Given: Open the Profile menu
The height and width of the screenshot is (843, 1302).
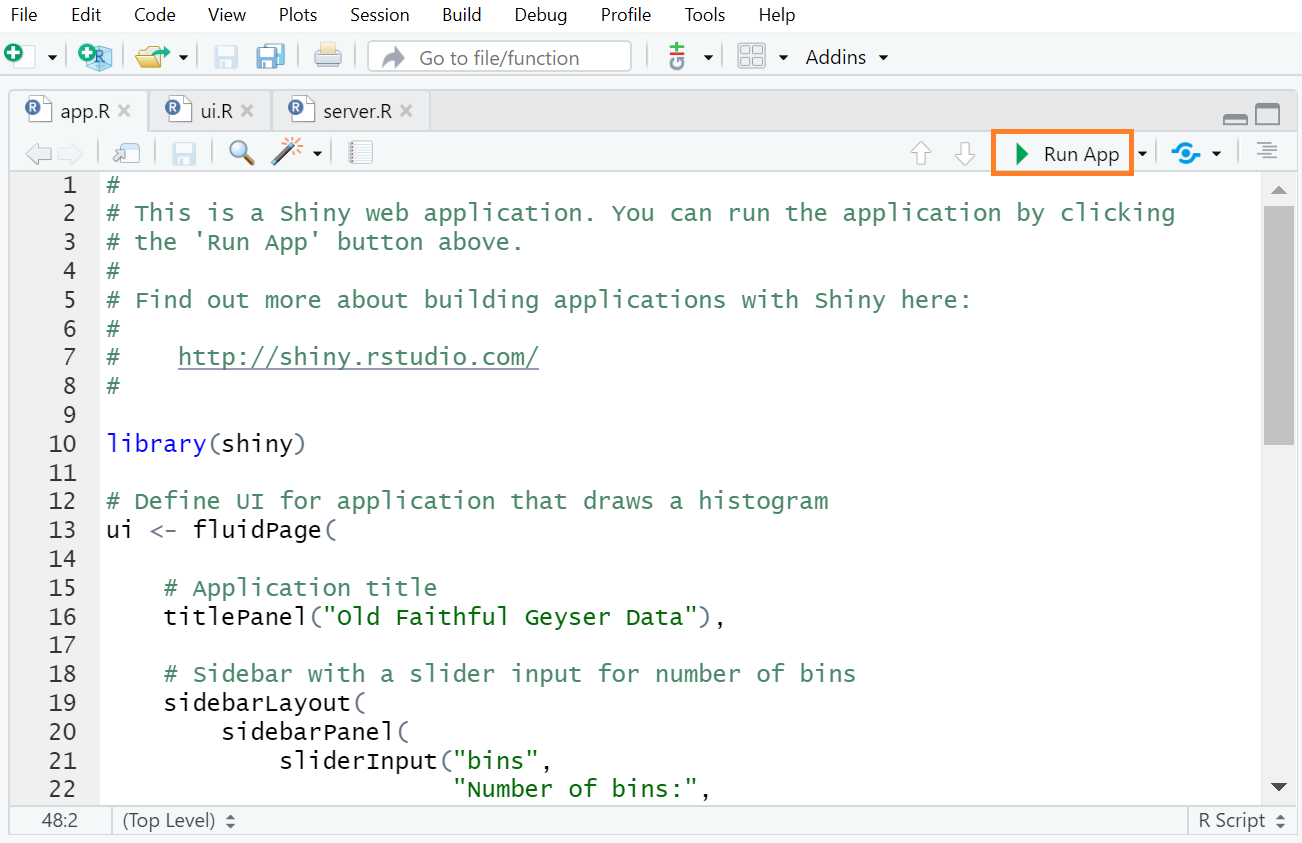Looking at the screenshot, I should click(626, 15).
